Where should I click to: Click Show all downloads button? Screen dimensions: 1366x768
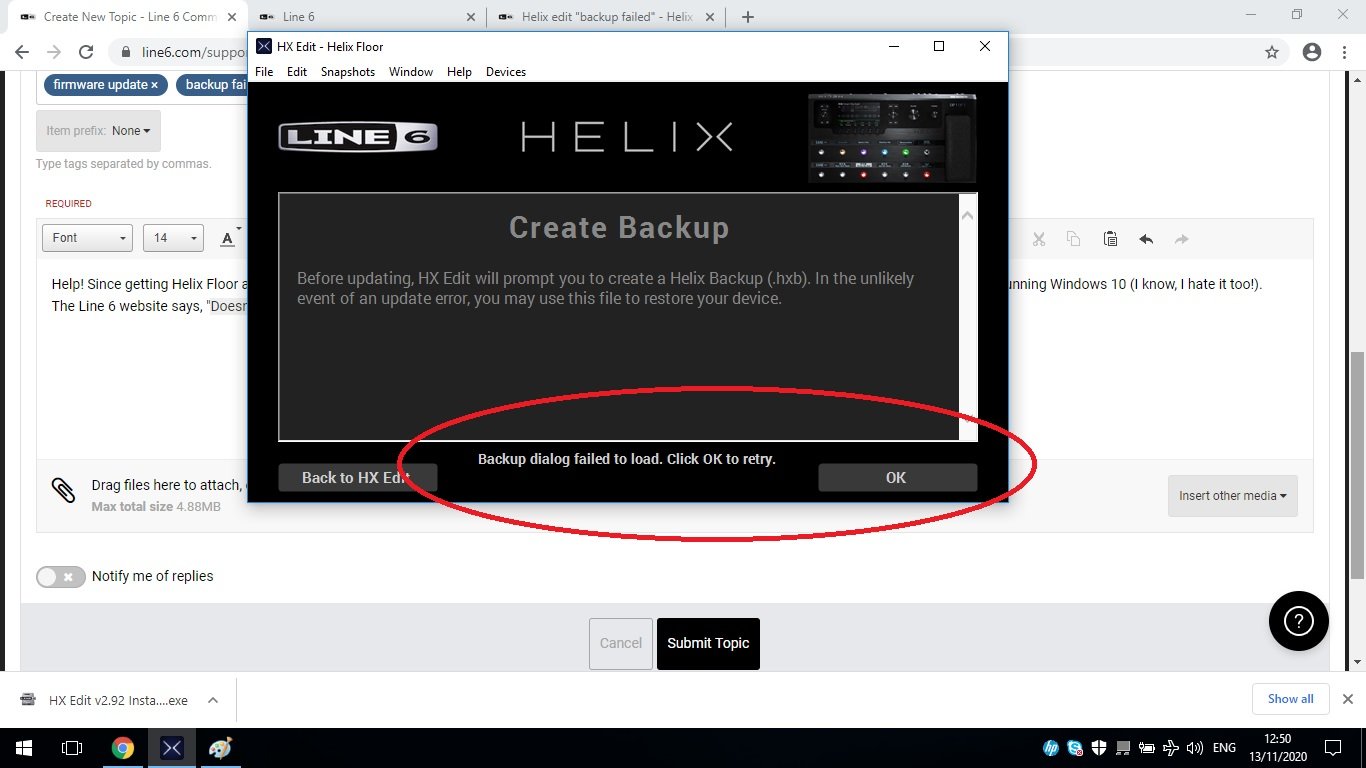[x=1290, y=699]
